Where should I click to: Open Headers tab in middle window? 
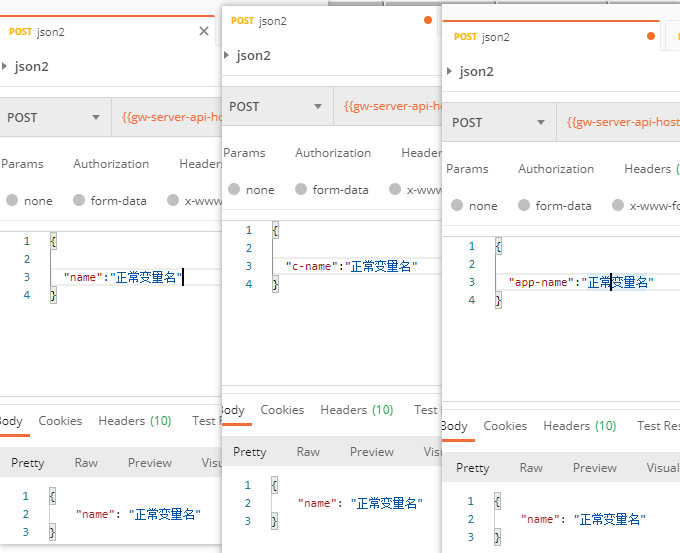[422, 153]
